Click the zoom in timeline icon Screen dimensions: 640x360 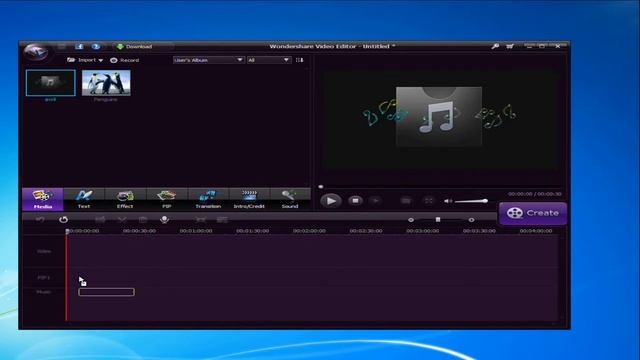point(471,220)
